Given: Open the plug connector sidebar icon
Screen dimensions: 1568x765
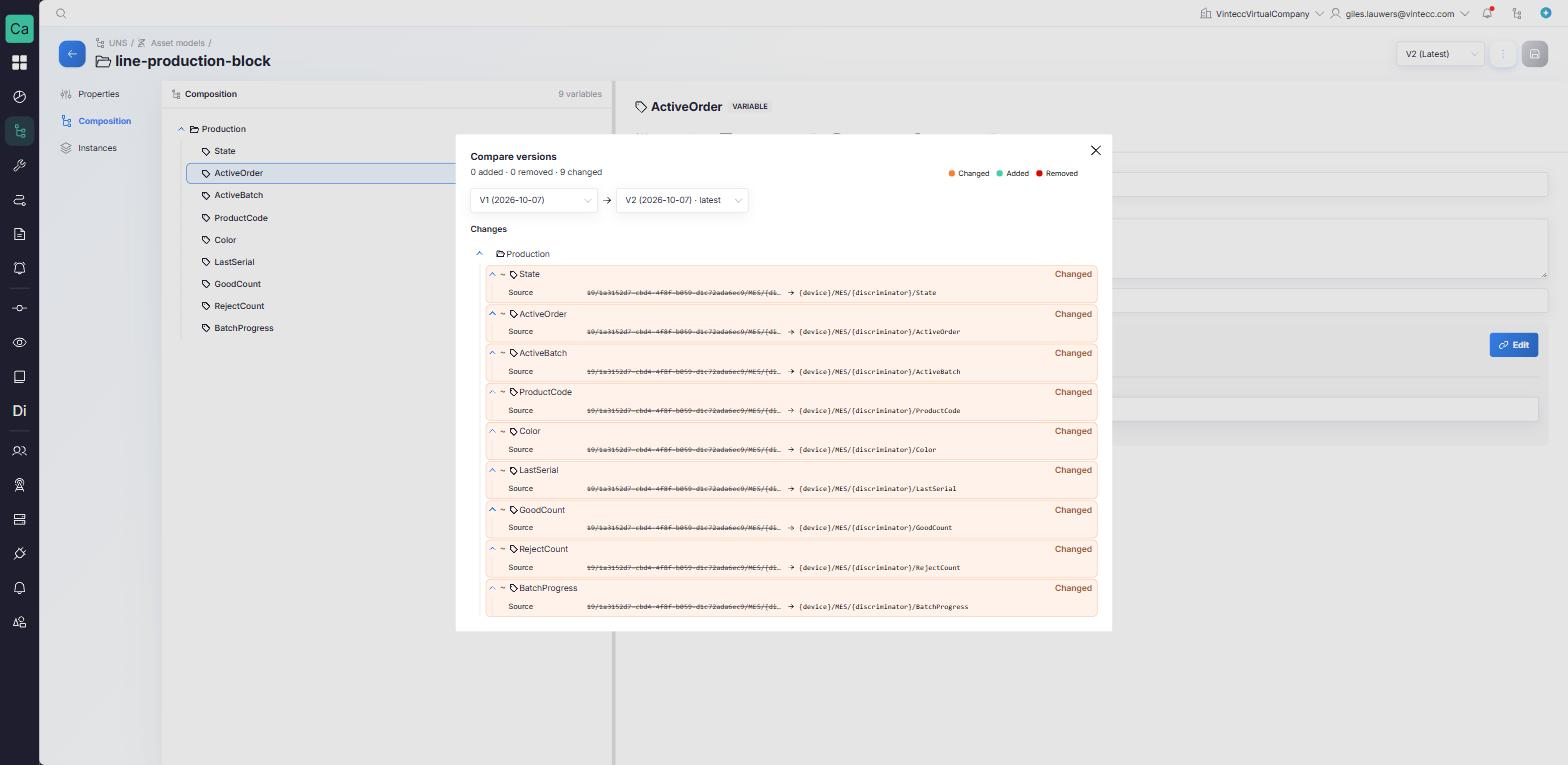Looking at the screenshot, I should [19, 553].
